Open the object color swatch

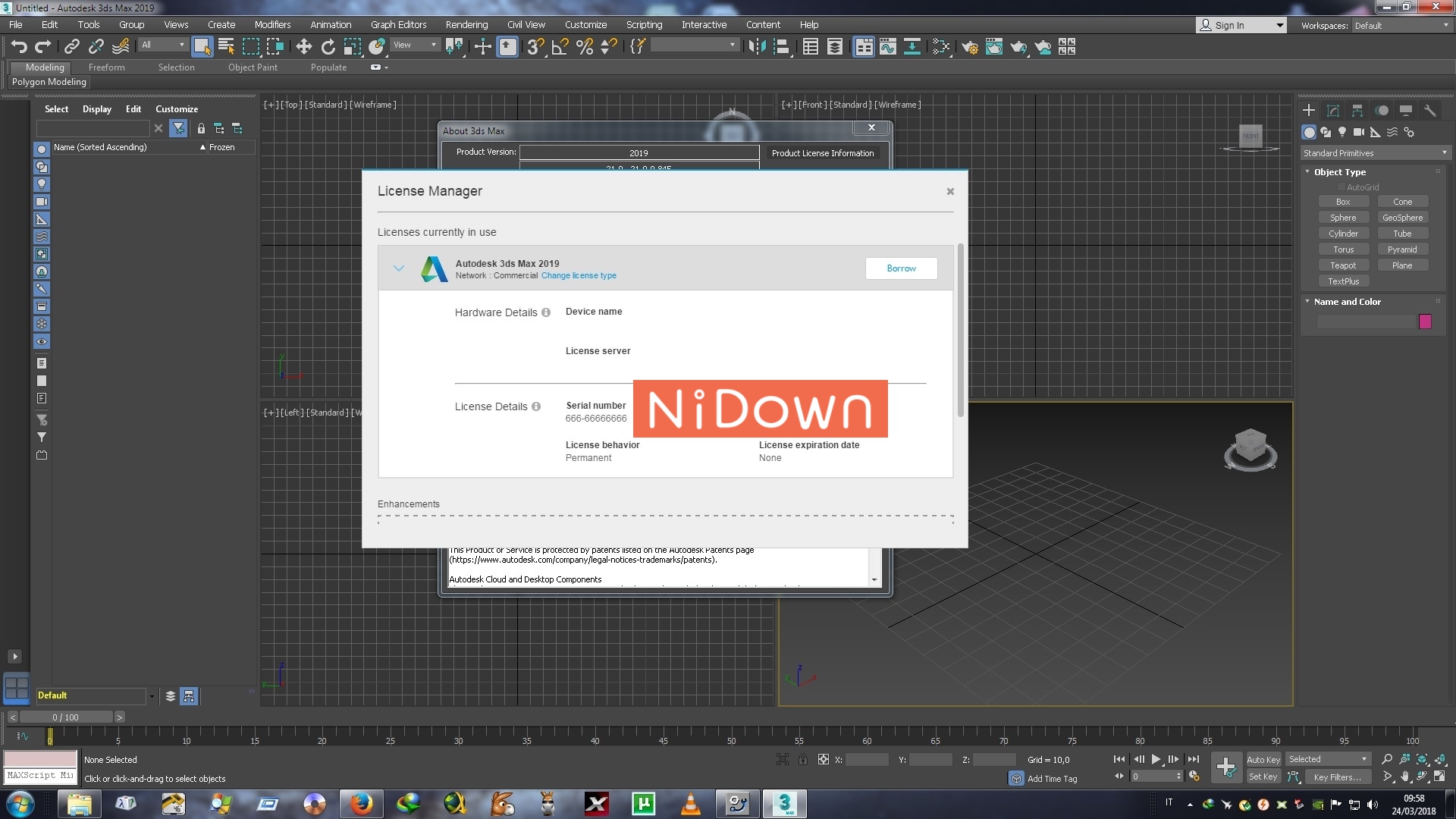tap(1425, 322)
